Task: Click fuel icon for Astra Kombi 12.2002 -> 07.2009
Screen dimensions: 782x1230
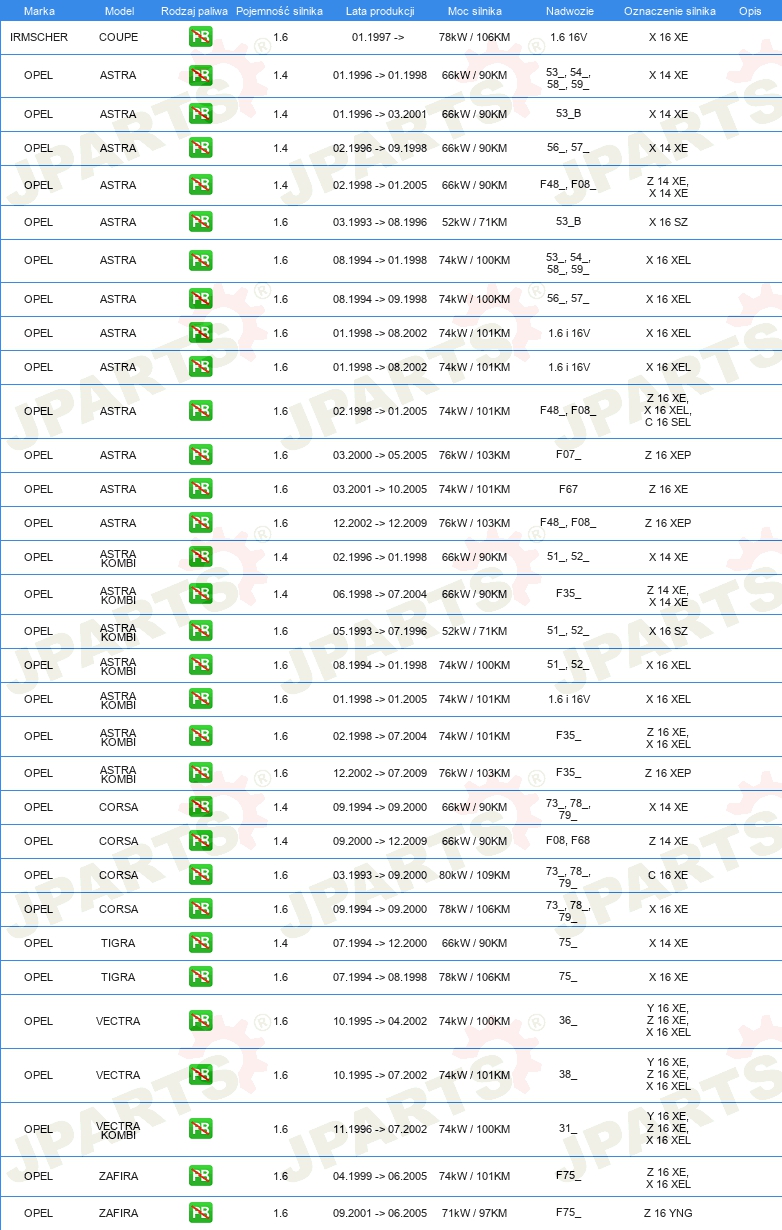Action: (x=200, y=773)
